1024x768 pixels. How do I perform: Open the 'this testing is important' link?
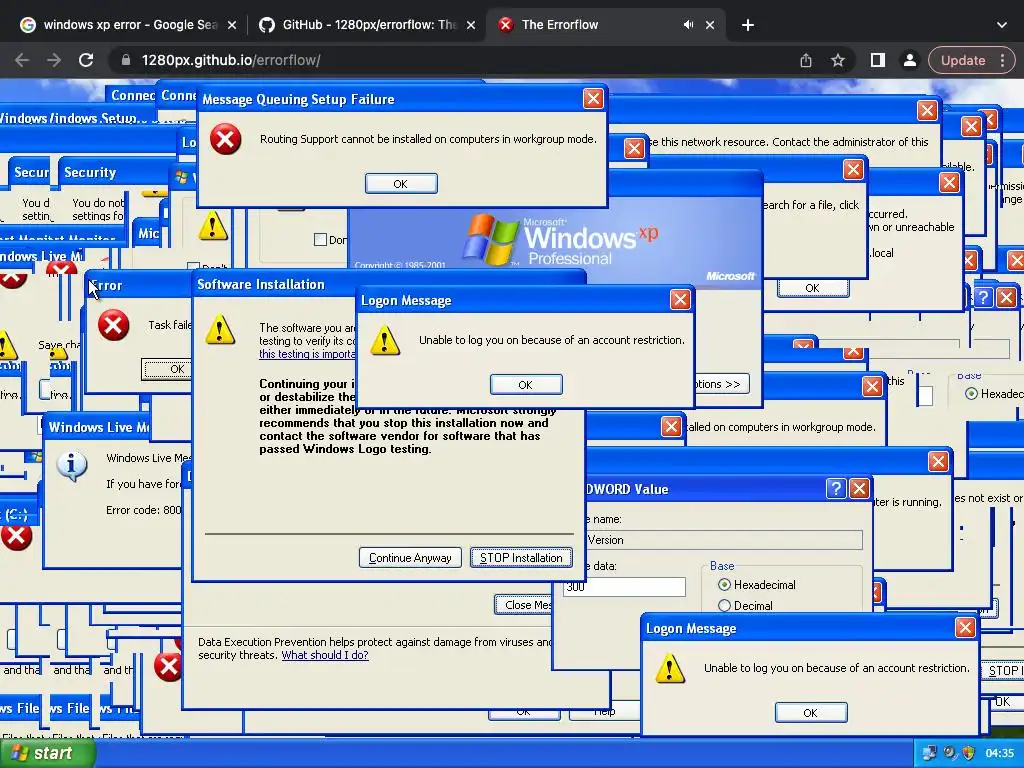click(x=307, y=354)
